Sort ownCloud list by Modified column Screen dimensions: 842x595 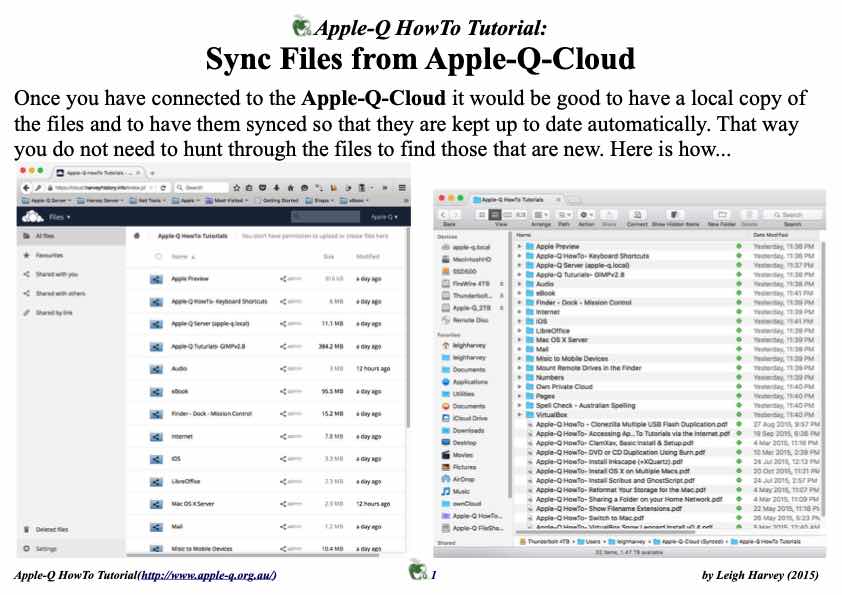tap(368, 257)
